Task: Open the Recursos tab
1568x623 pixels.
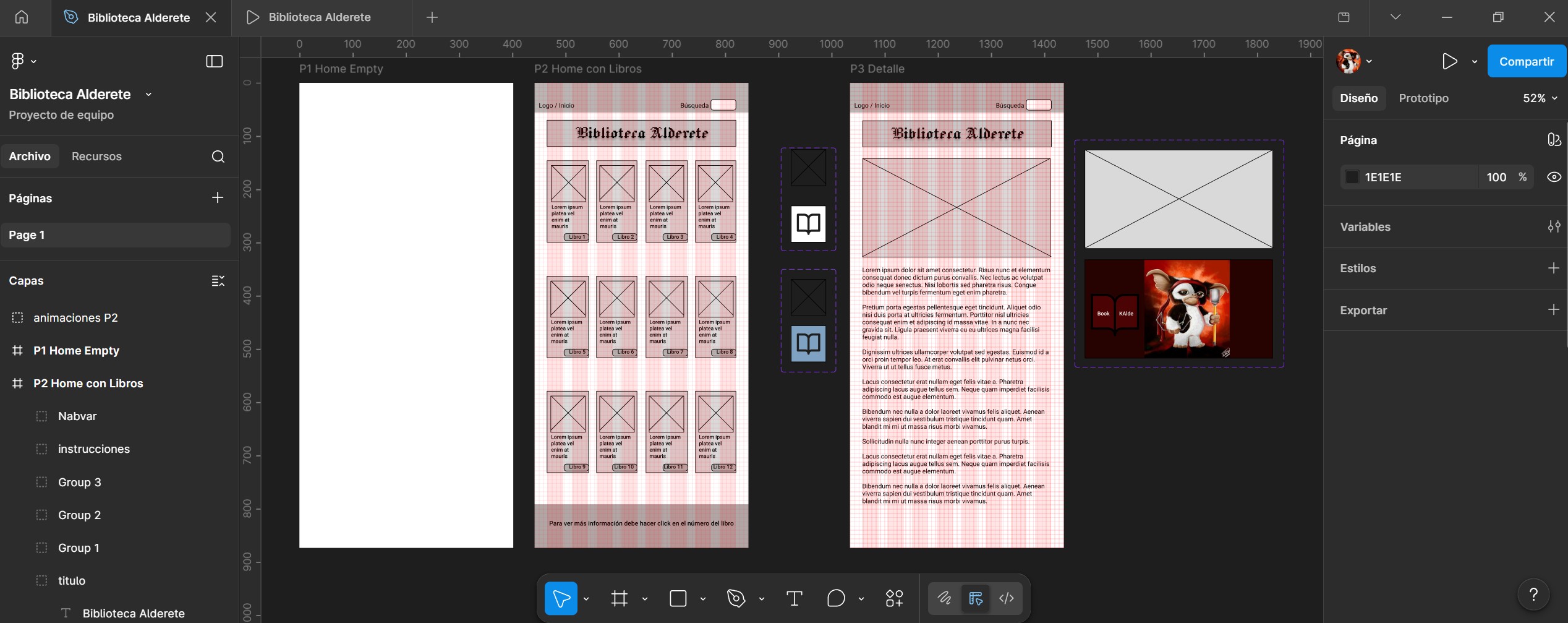Action: click(96, 157)
